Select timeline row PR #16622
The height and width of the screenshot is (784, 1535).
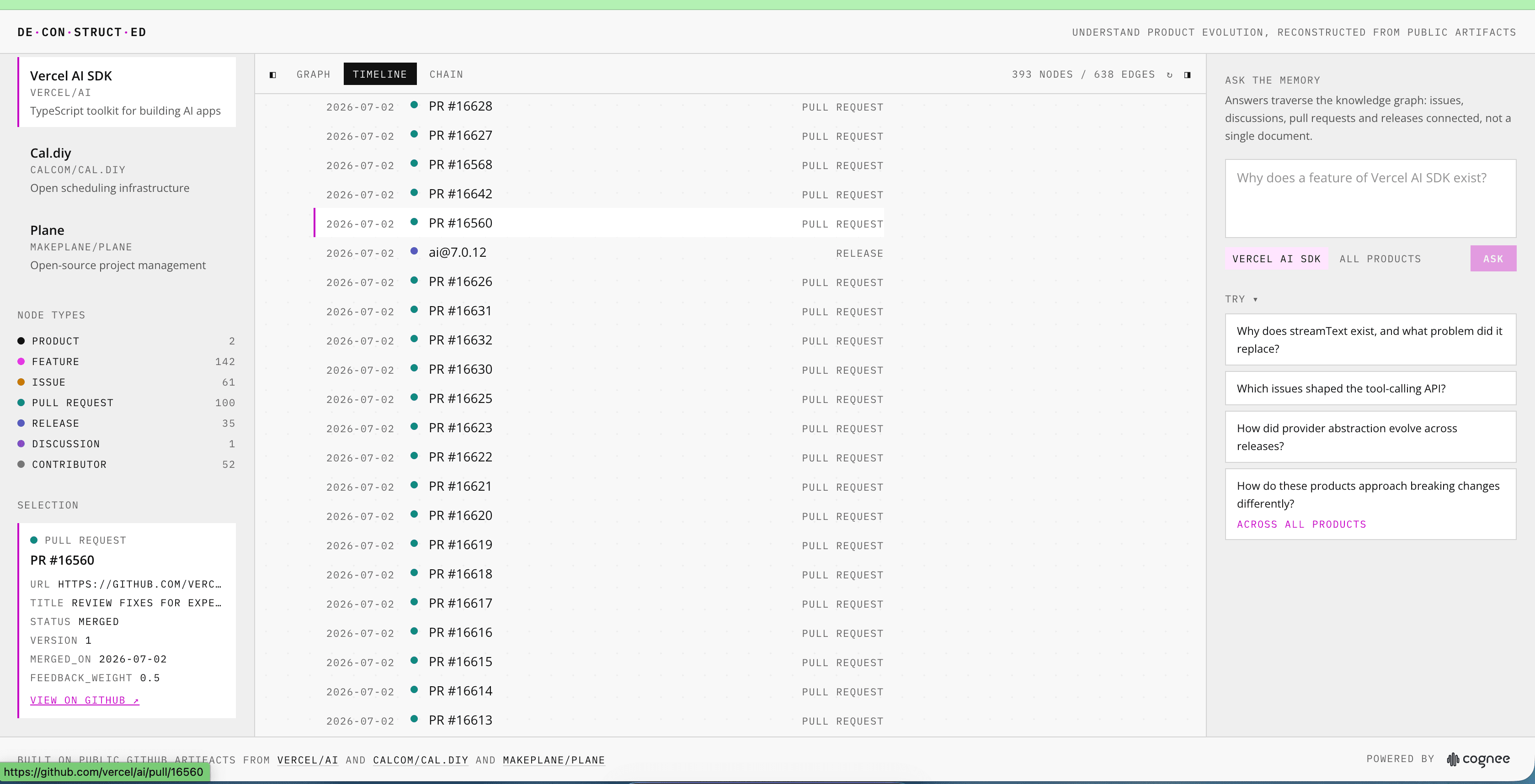point(599,456)
